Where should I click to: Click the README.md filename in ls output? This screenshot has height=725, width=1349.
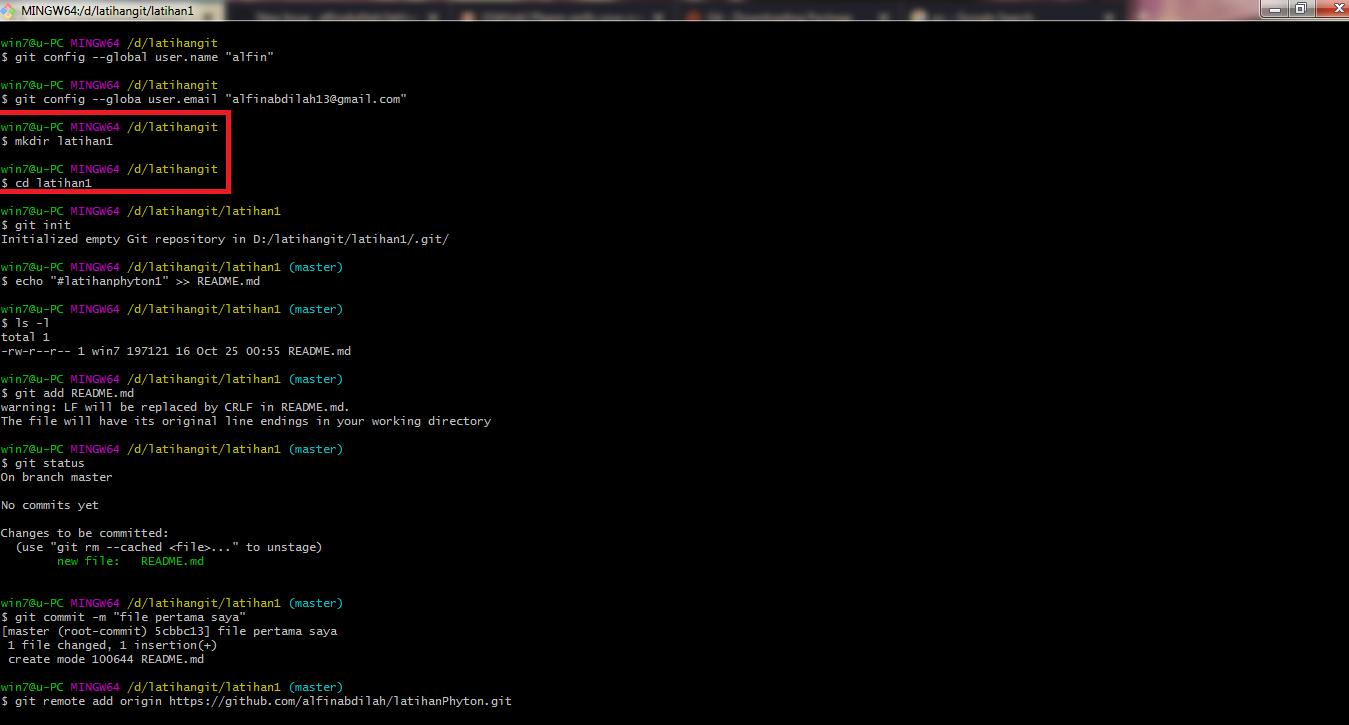coord(319,350)
